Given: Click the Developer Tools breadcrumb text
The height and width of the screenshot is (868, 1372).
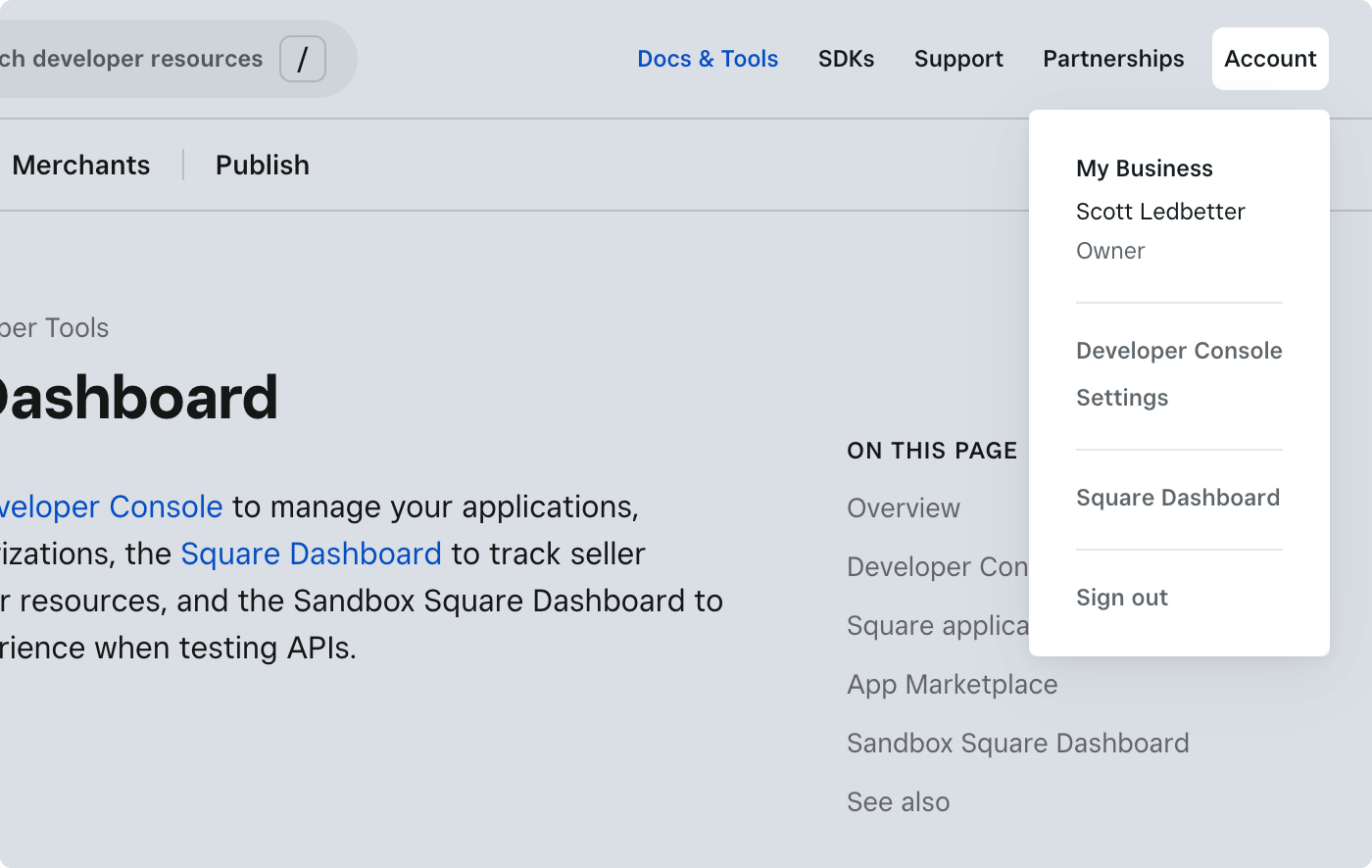Looking at the screenshot, I should 55,328.
